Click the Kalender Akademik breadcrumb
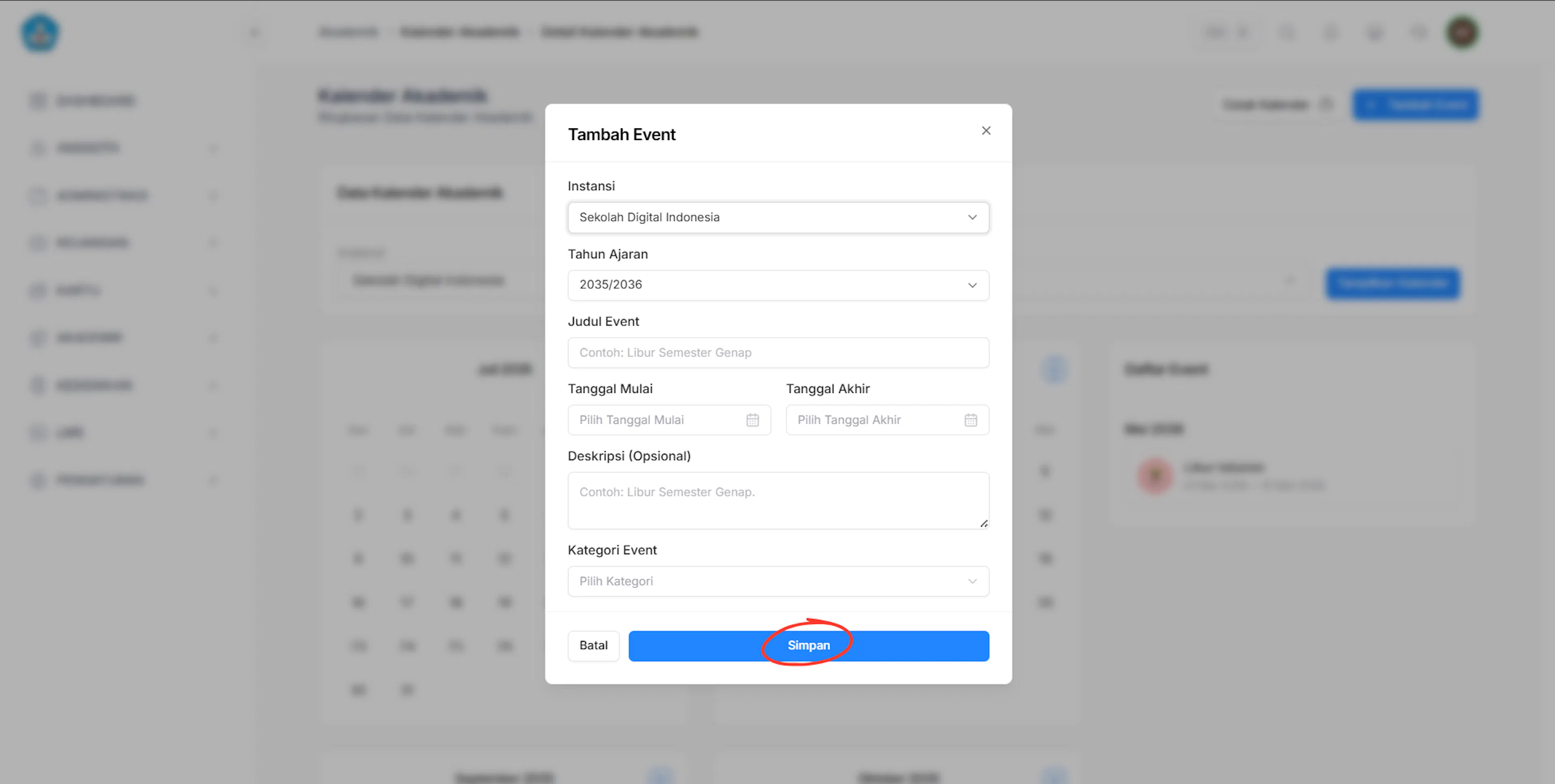The width and height of the screenshot is (1555, 784). pyautogui.click(x=459, y=32)
